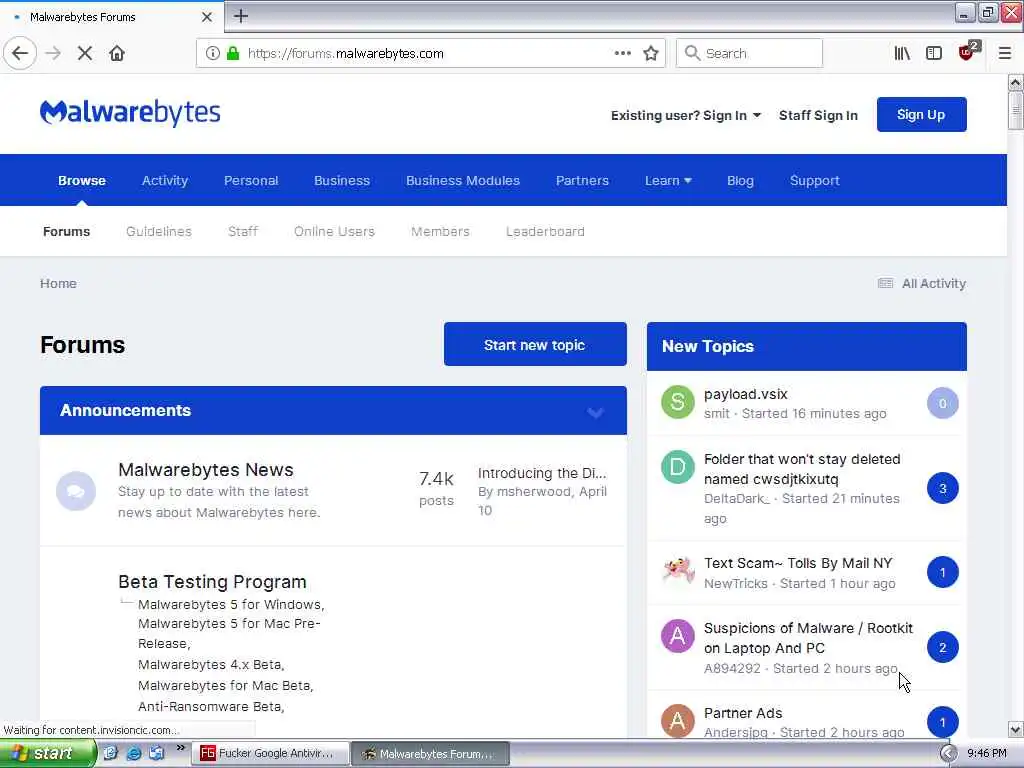Screen dimensions: 1024x768
Task: Expand the Learn dropdown menu
Action: click(668, 181)
